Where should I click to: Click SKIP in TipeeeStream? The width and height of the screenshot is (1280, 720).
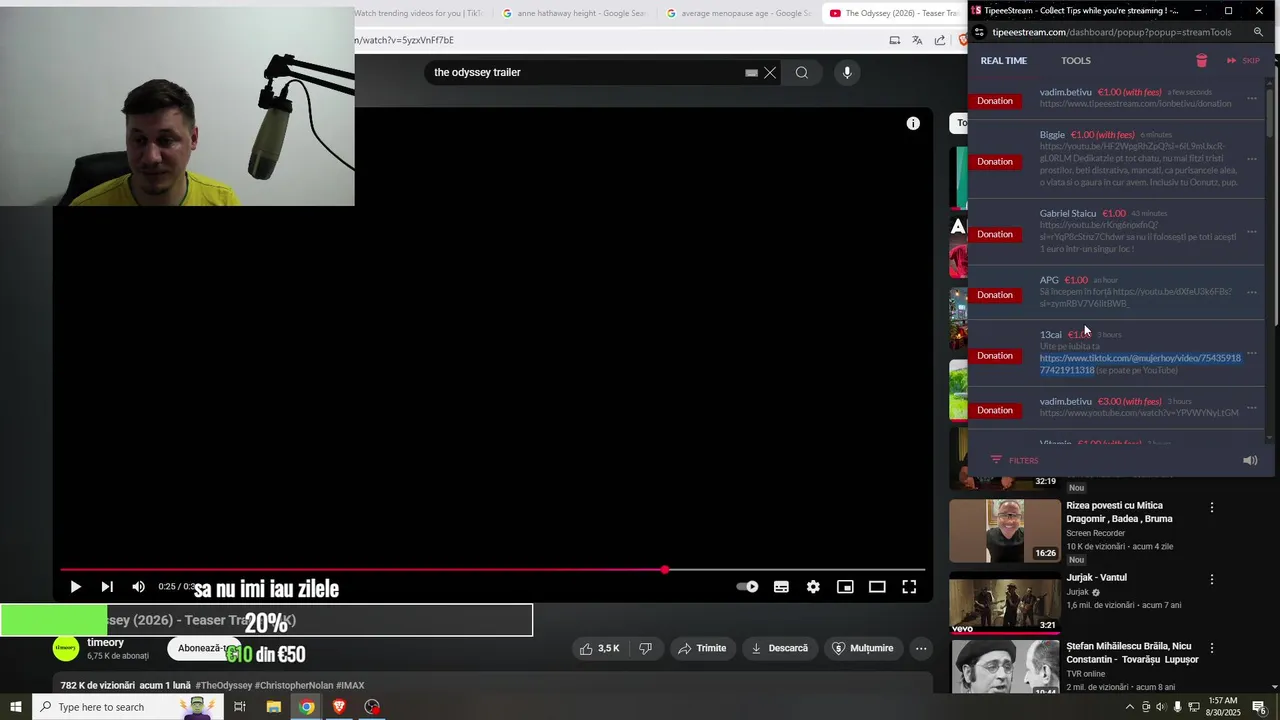1243,61
